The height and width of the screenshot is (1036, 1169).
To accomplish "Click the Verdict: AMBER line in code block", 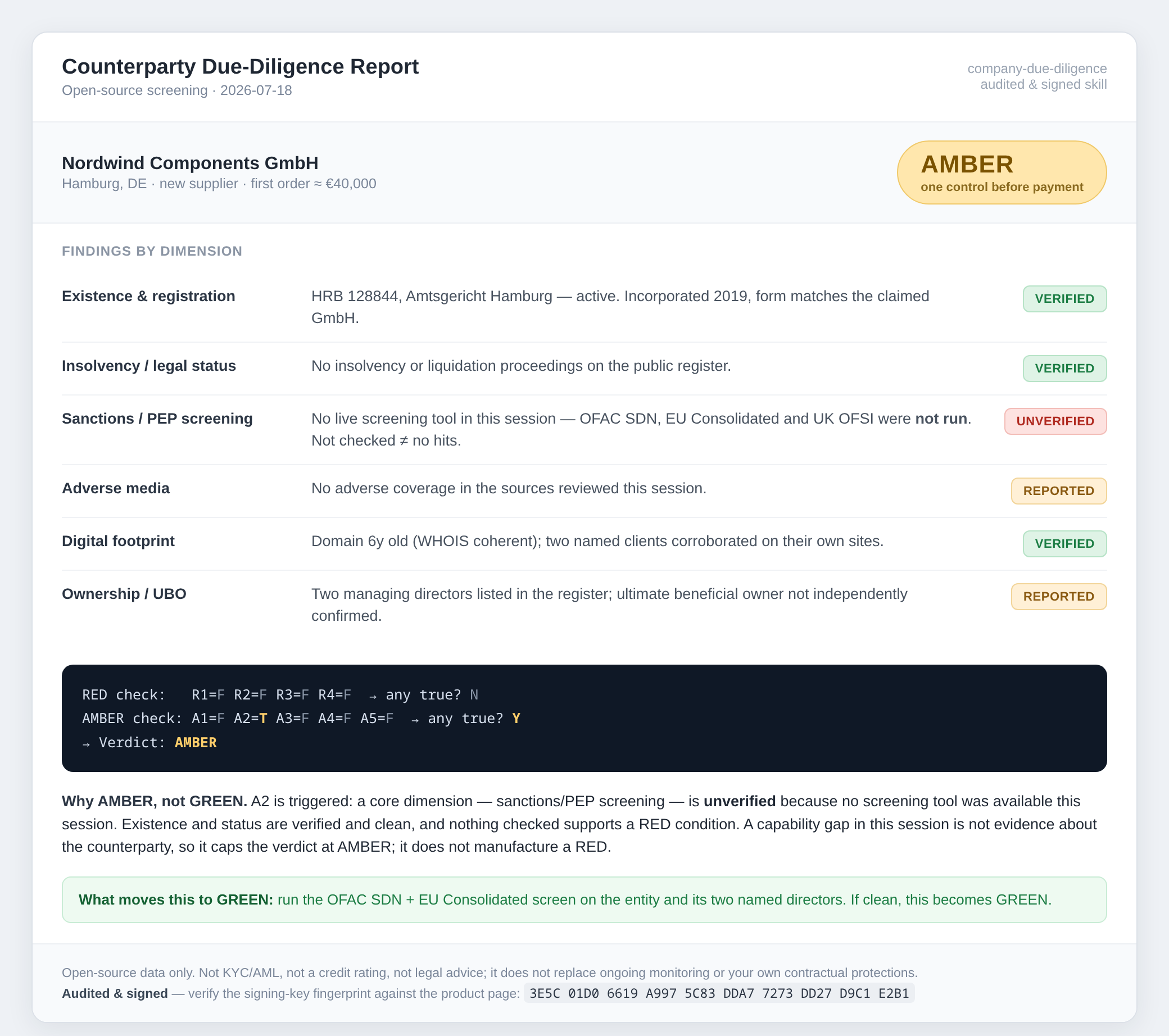I will click(150, 742).
